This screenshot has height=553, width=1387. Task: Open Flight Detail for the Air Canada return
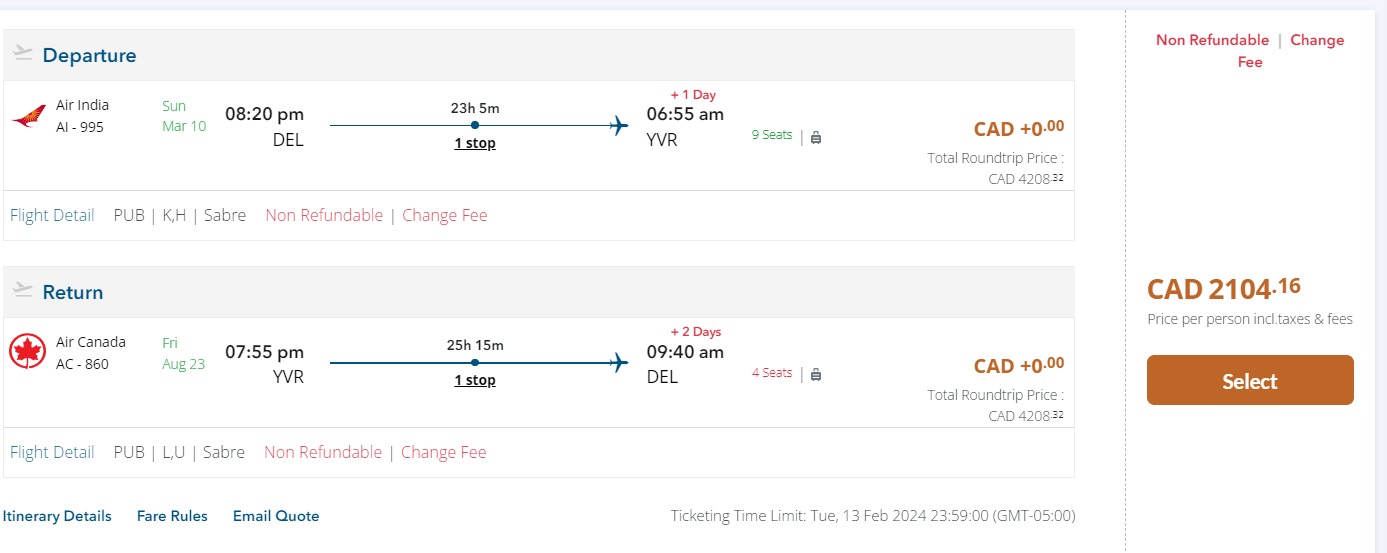(52, 452)
